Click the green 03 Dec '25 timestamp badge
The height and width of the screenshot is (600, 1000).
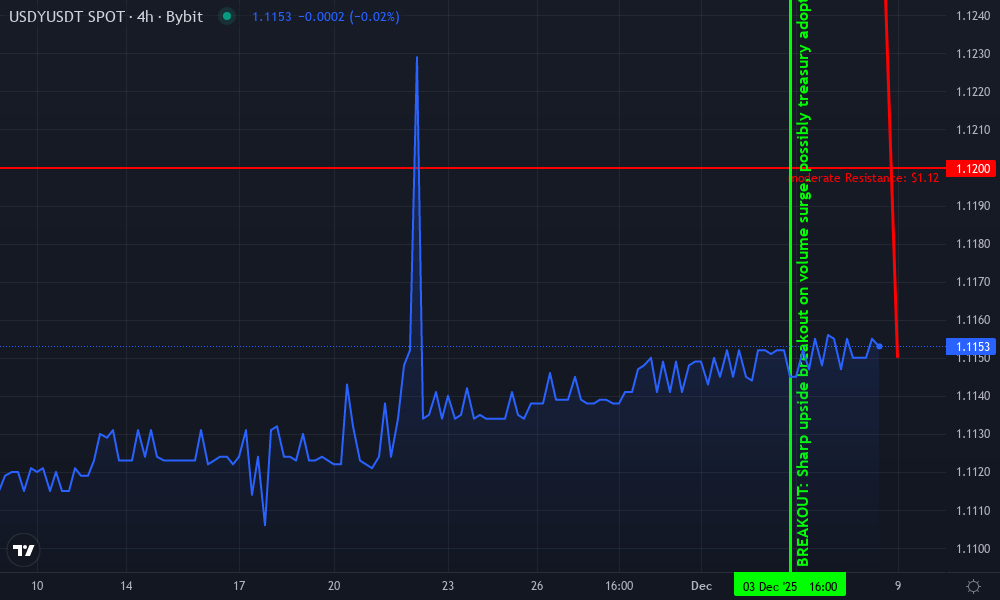788,584
